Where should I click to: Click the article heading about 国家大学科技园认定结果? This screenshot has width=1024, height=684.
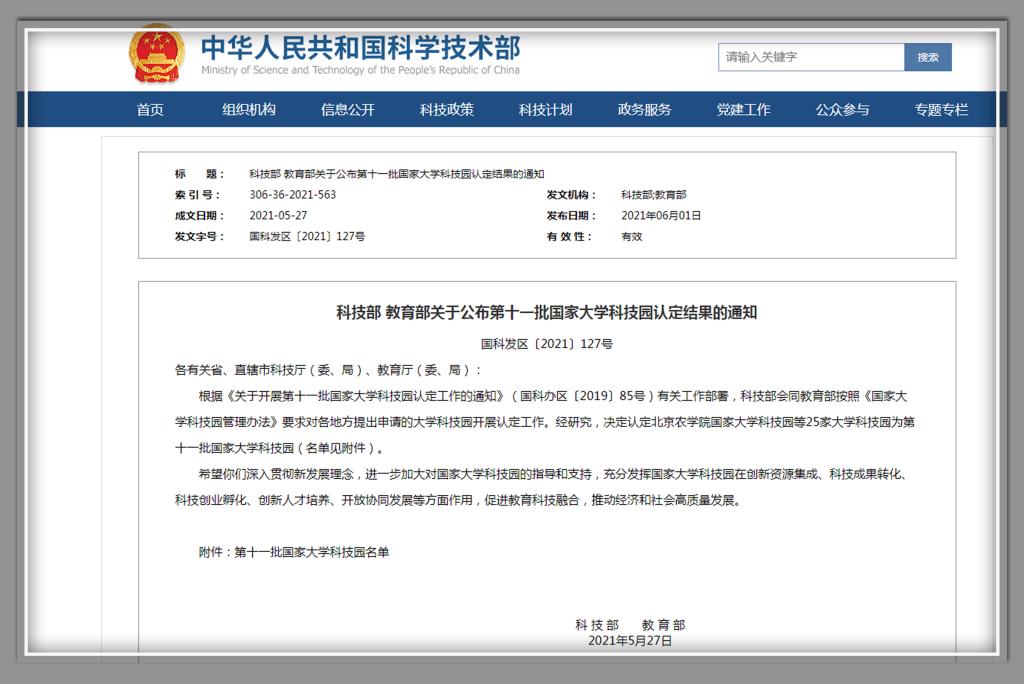[546, 313]
